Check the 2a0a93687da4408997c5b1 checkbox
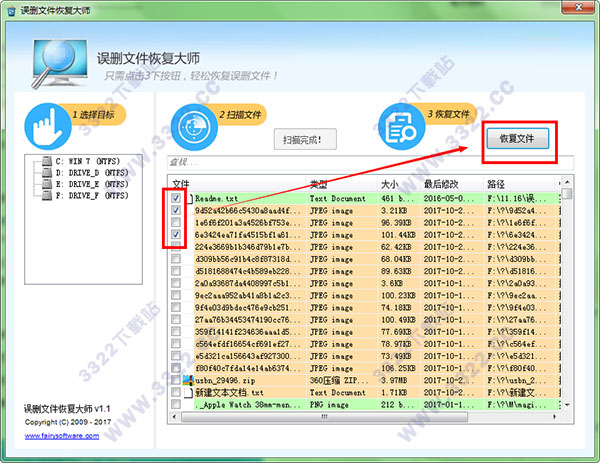This screenshot has height=463, width=600. (x=176, y=283)
